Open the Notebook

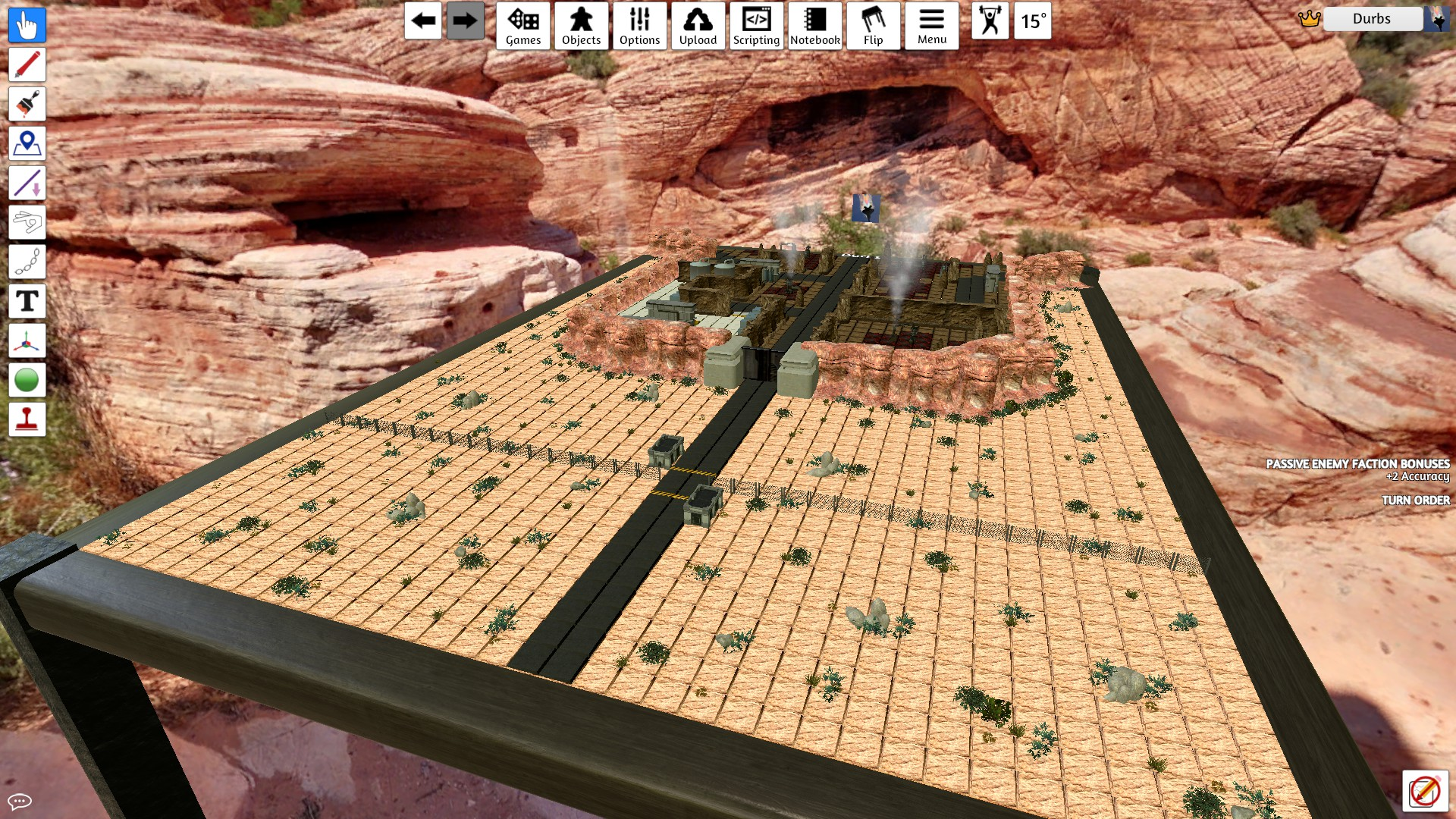pyautogui.click(x=815, y=26)
